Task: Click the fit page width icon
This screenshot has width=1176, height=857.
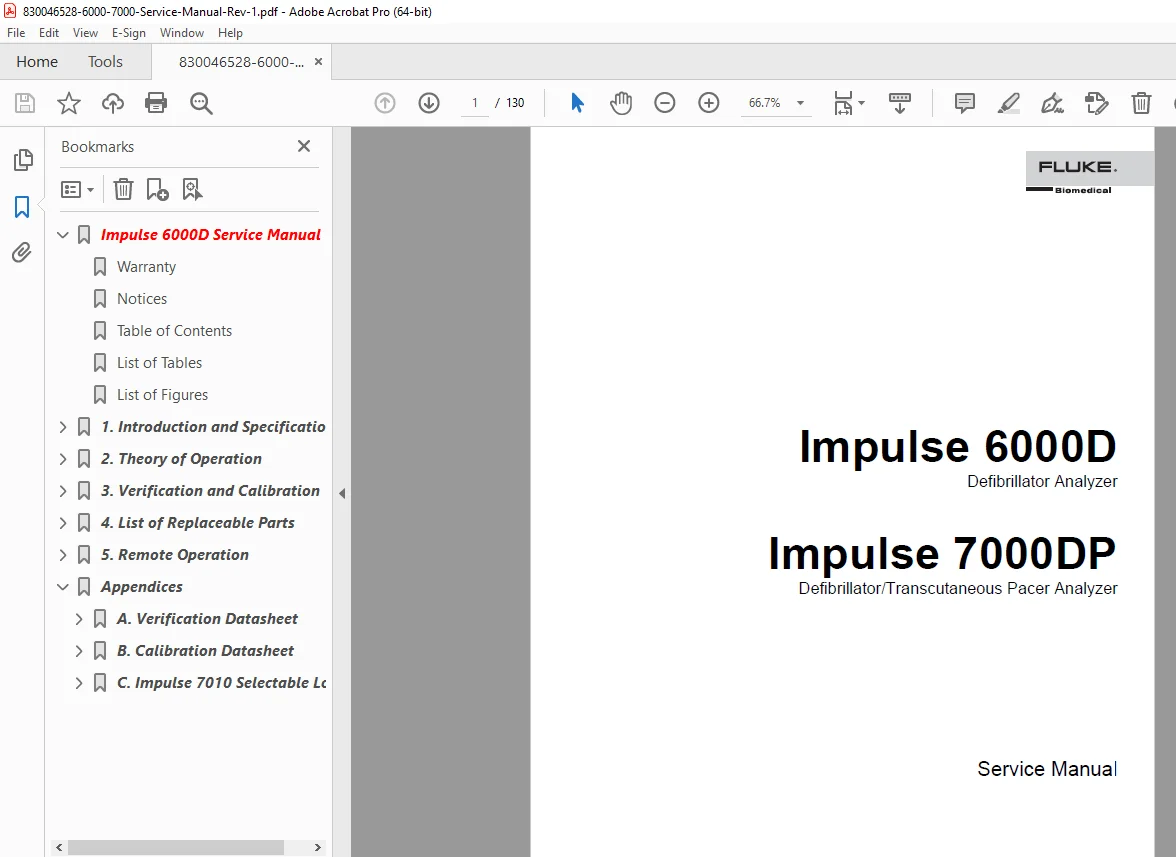Action: (x=843, y=103)
